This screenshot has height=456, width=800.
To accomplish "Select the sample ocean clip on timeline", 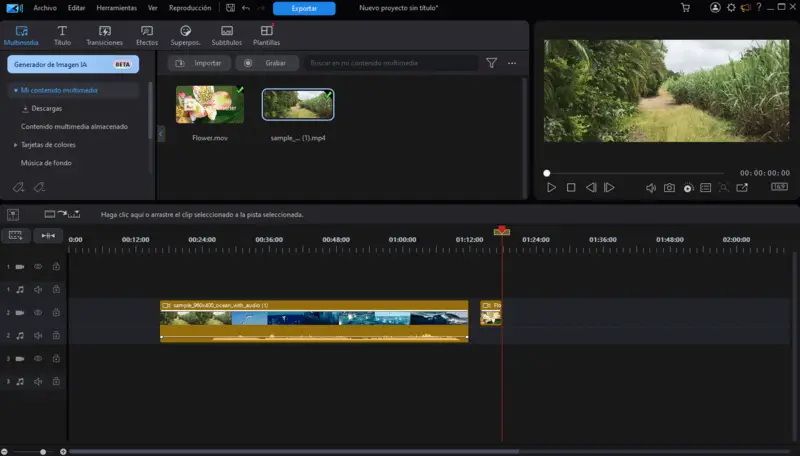I will point(314,321).
